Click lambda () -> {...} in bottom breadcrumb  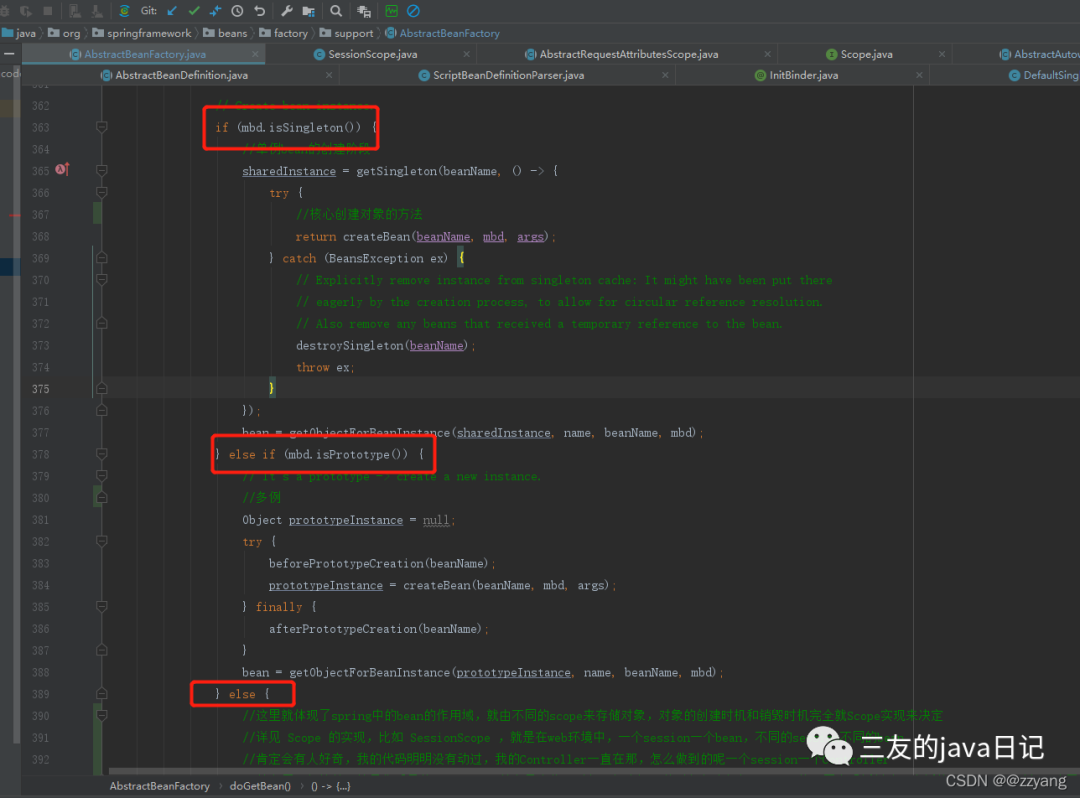coord(331,786)
